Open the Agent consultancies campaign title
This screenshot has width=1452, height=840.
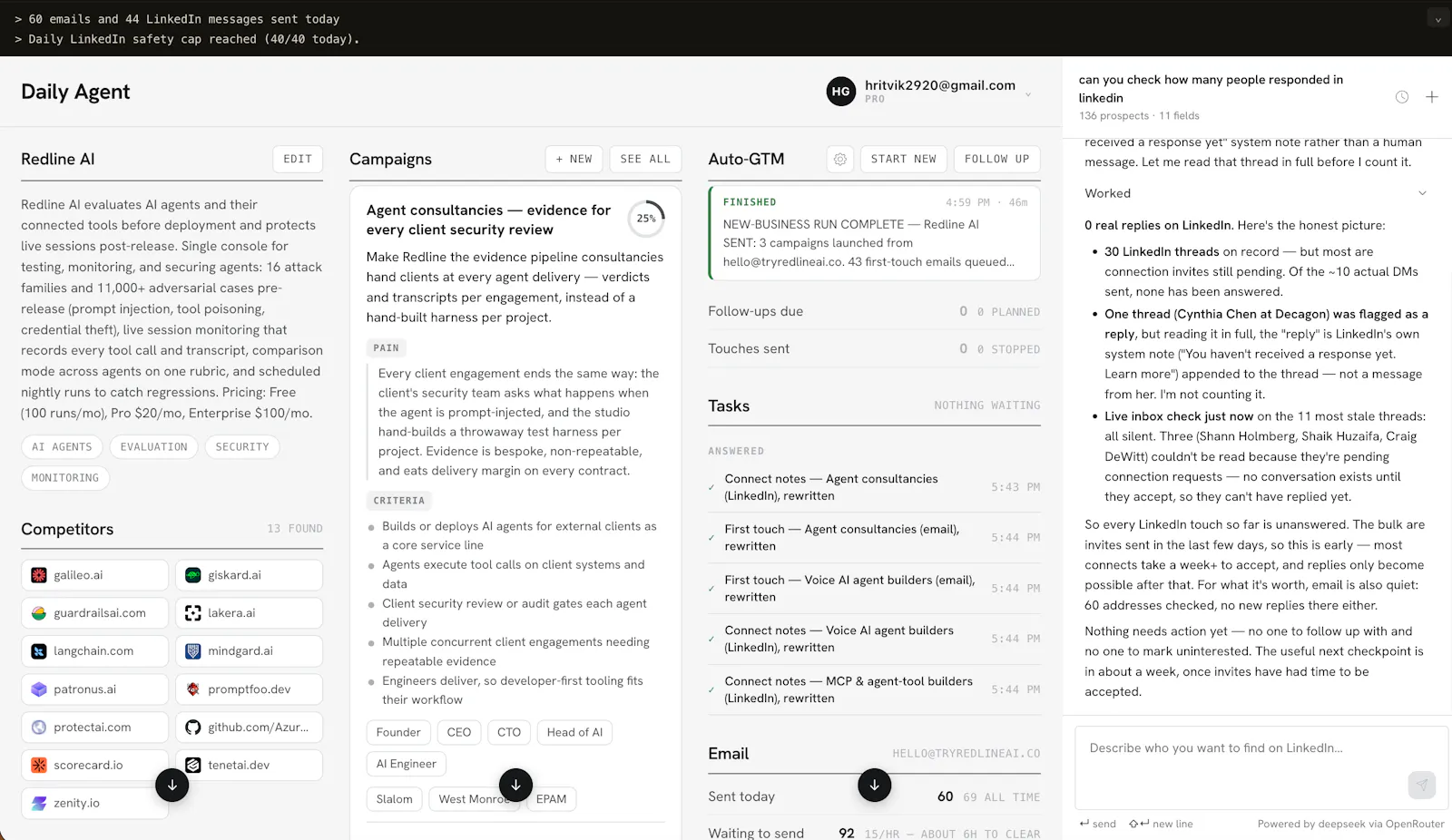coord(488,220)
